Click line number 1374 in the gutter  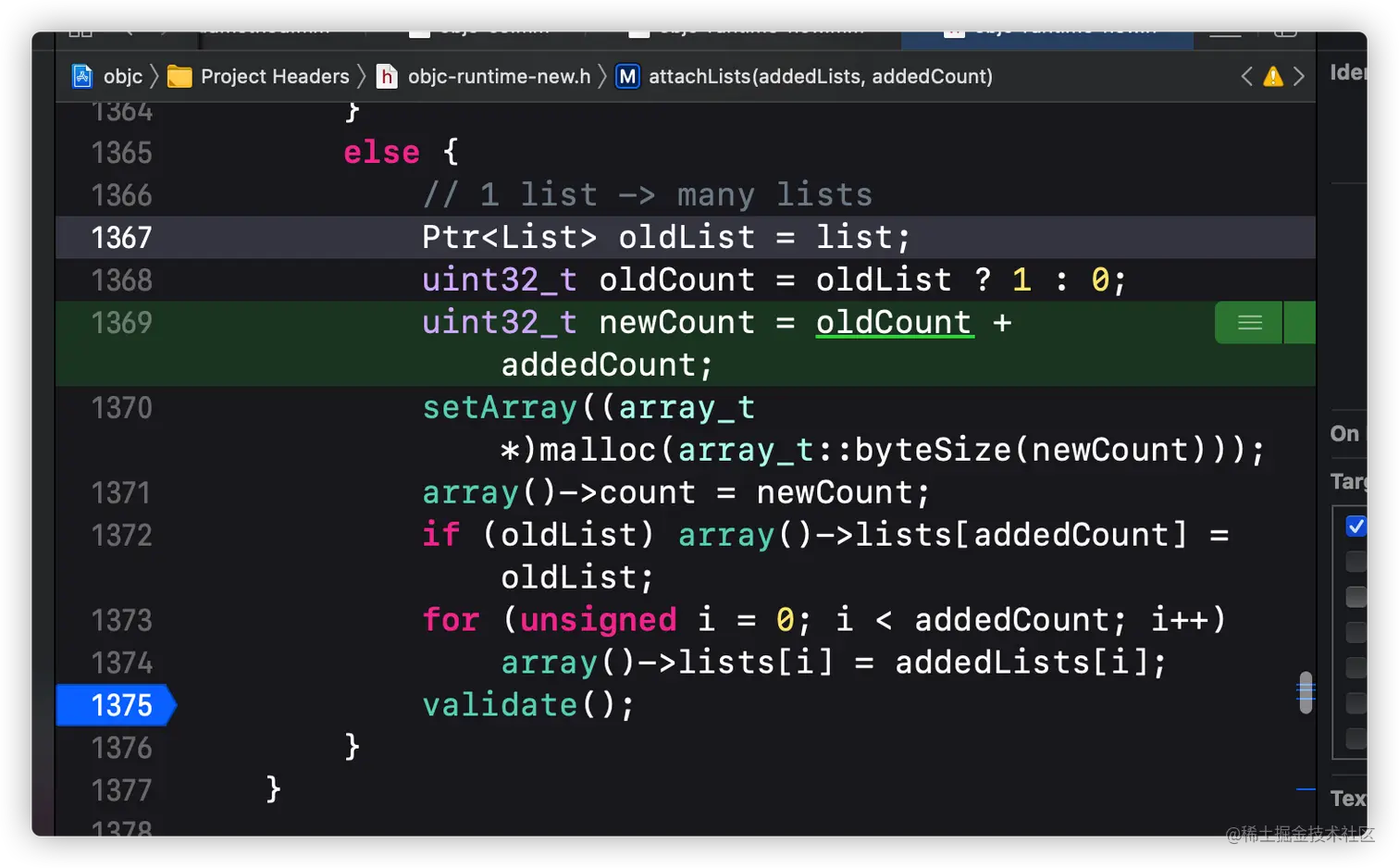[x=121, y=663]
